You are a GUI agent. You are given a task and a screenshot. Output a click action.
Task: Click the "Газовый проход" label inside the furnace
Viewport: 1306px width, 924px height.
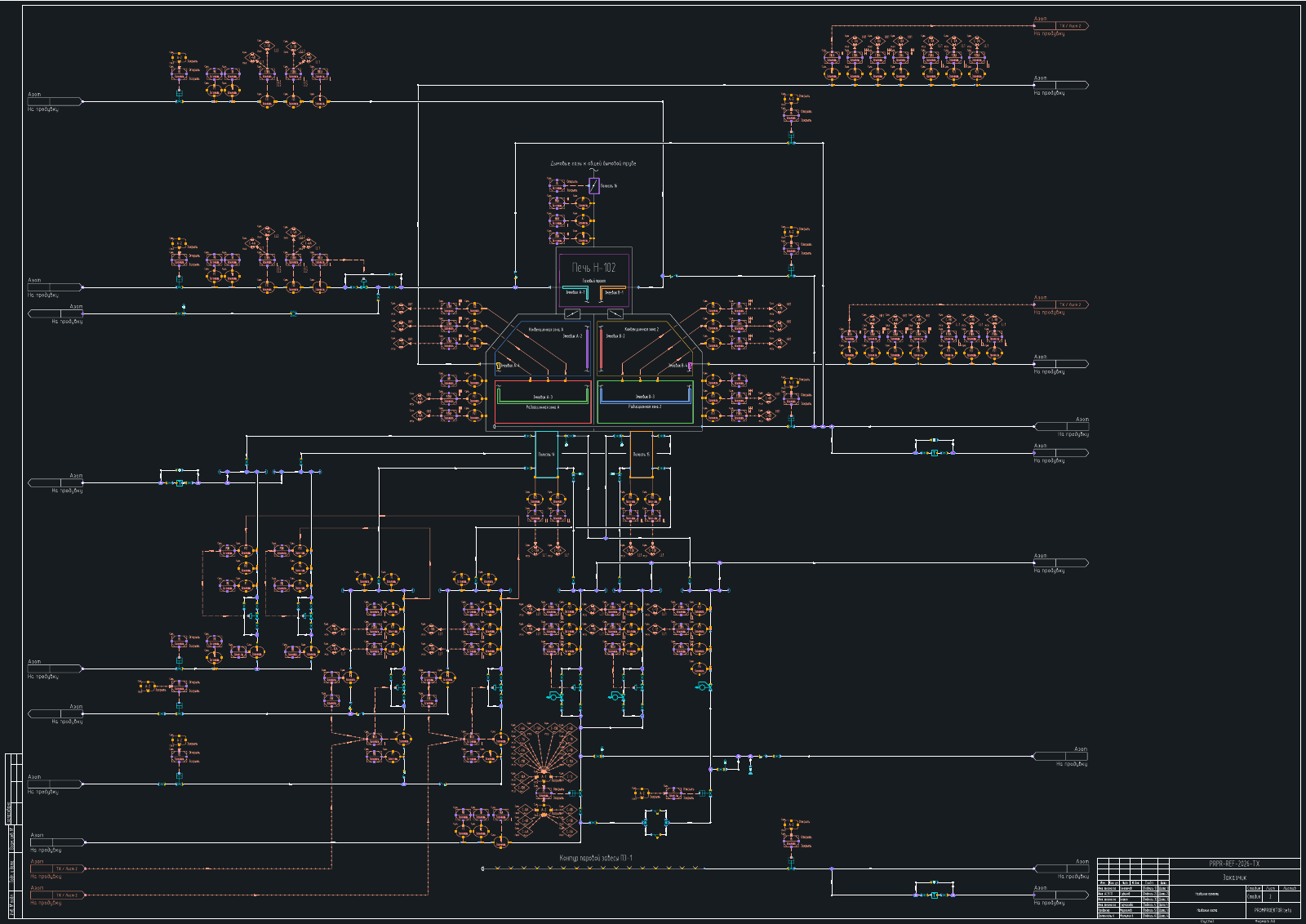click(594, 281)
